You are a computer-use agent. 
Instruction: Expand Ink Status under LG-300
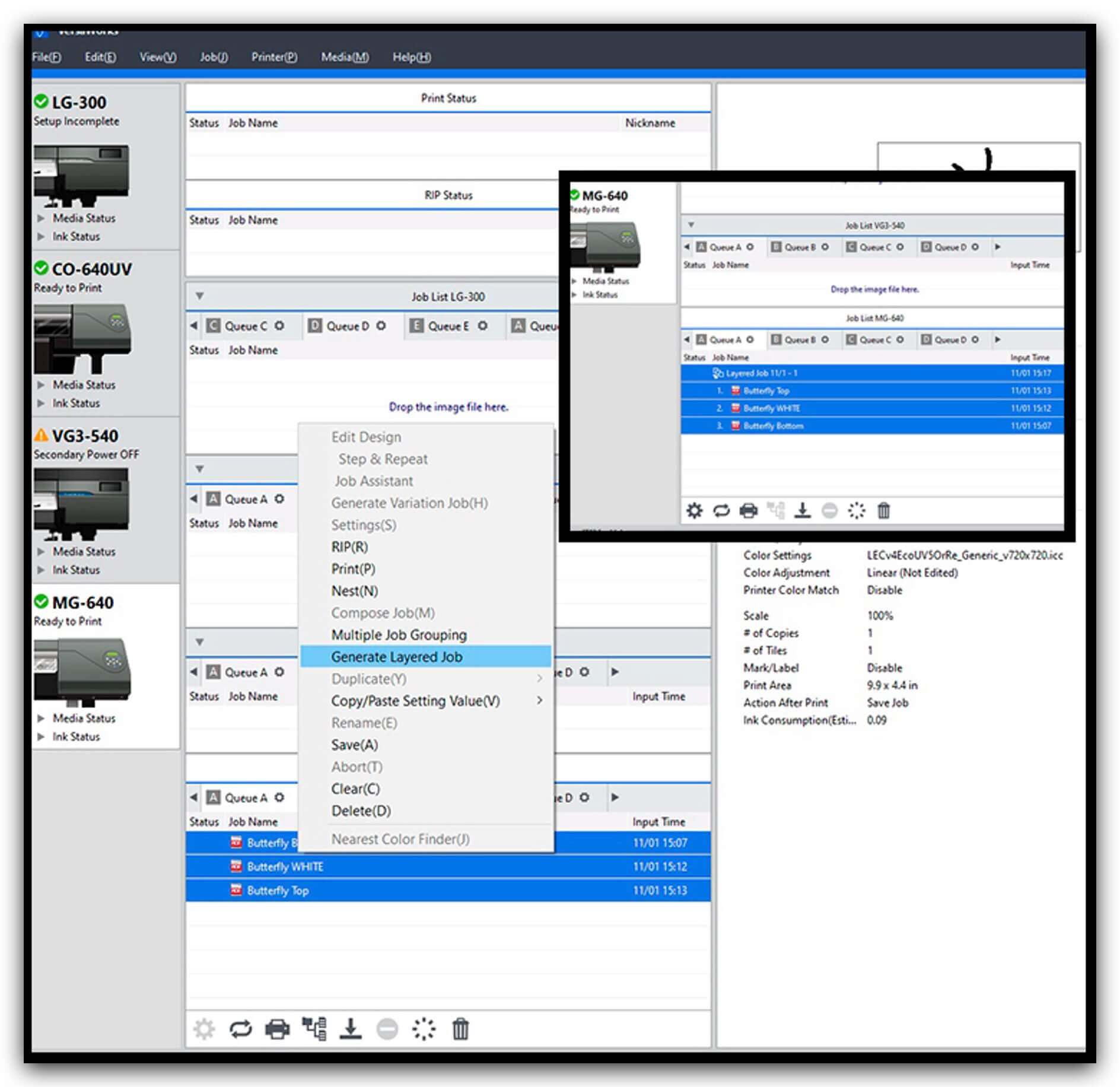[x=41, y=236]
